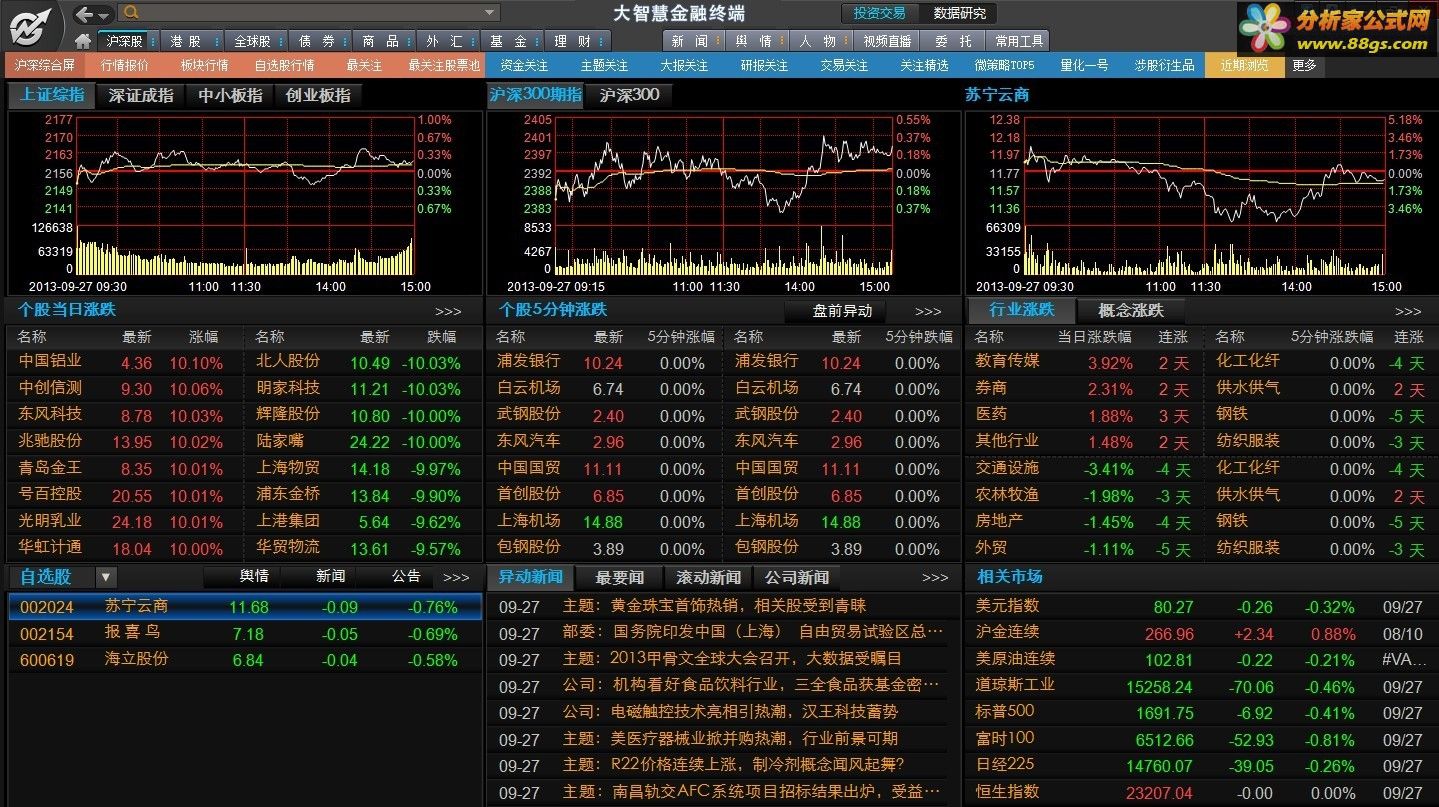Viewport: 1439px width, 807px height.
Task: Open the 资金关注 sub-tab
Action: [x=525, y=65]
